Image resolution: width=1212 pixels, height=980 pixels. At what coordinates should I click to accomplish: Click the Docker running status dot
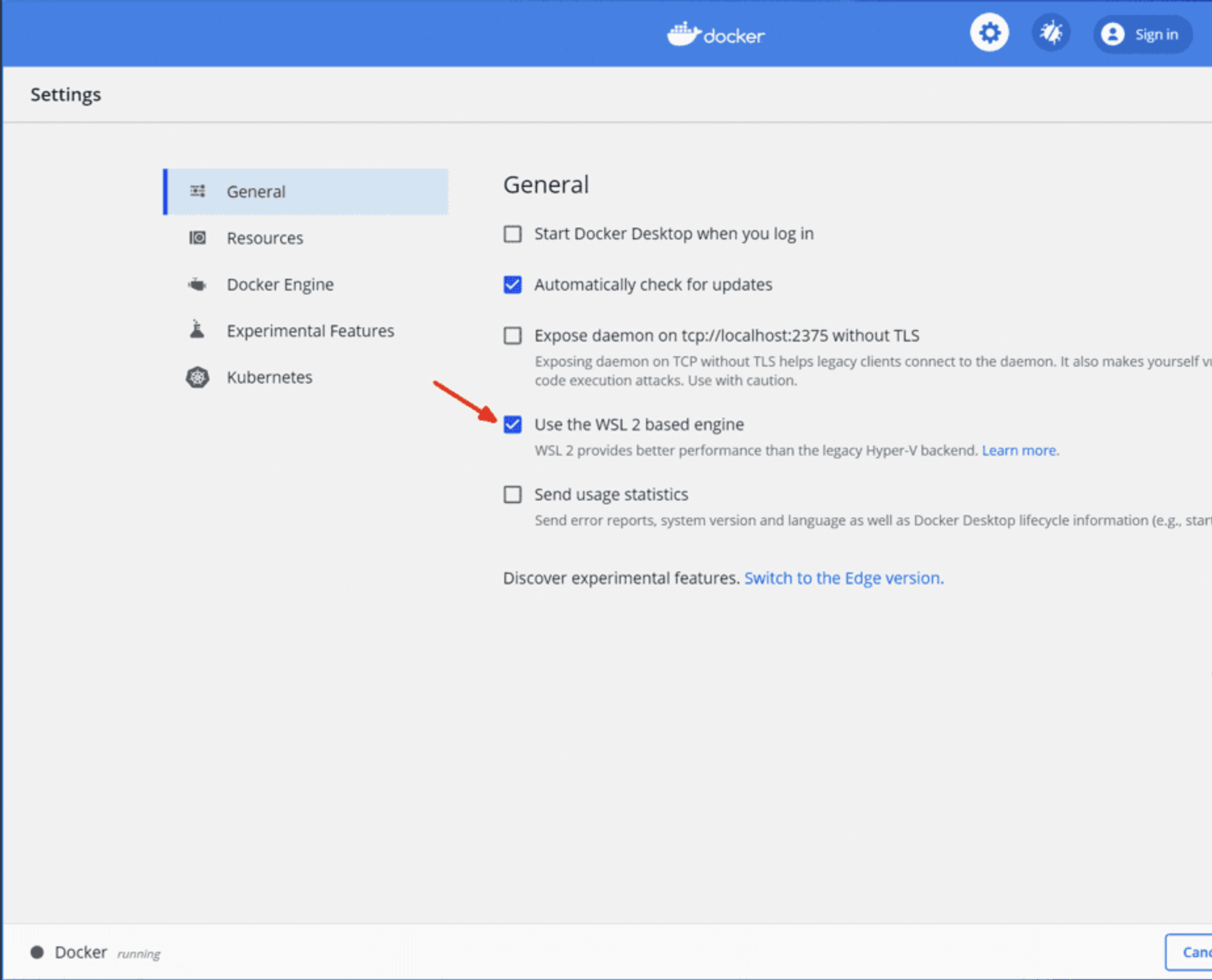tap(37, 952)
